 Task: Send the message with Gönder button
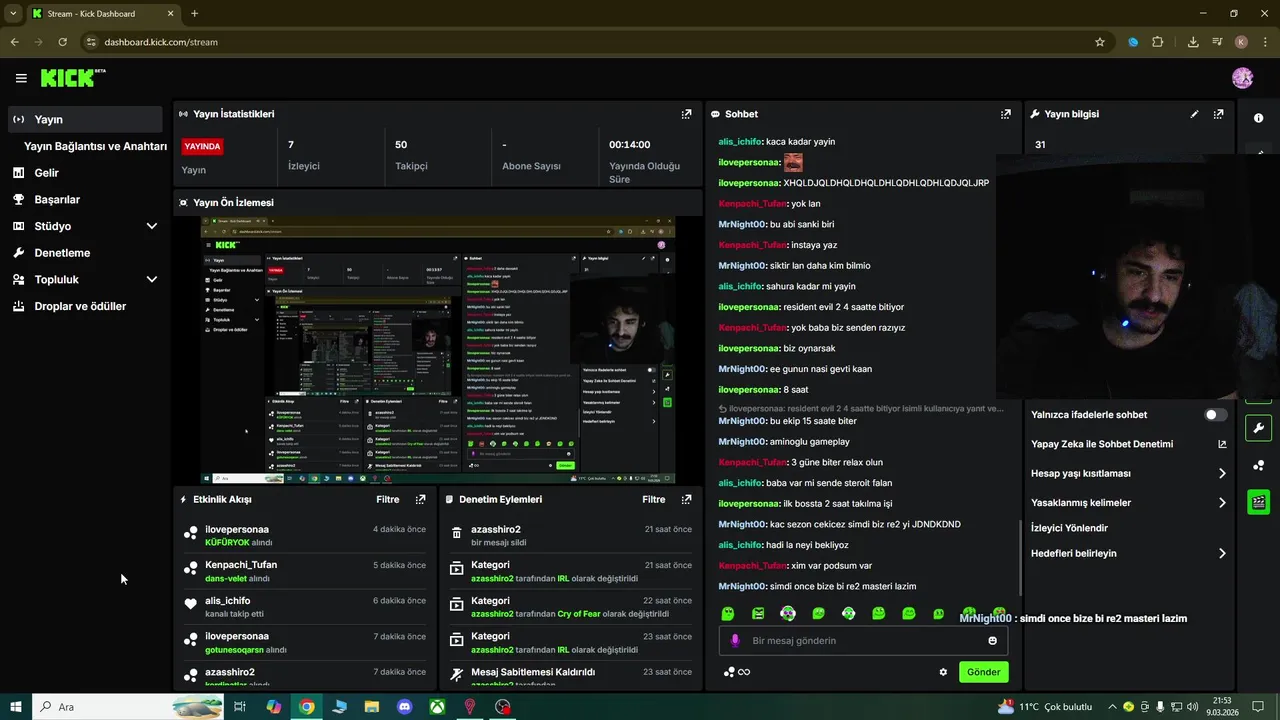[983, 672]
